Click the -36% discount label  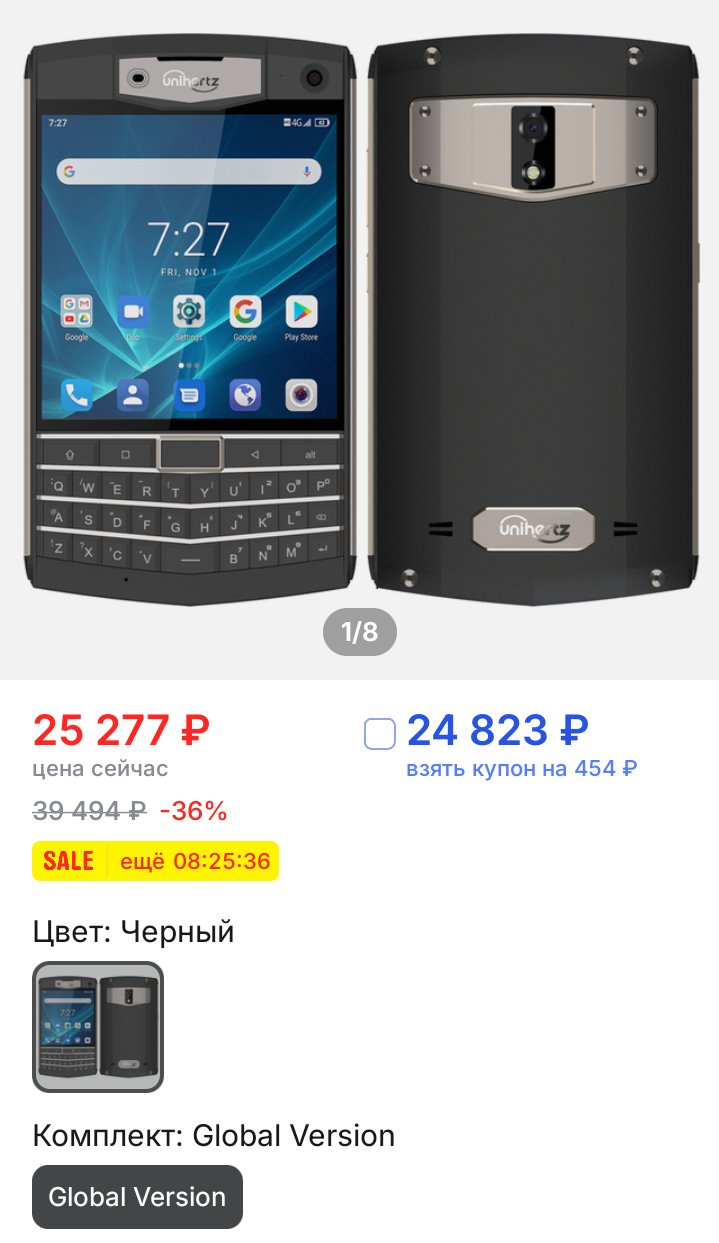pyautogui.click(x=194, y=811)
